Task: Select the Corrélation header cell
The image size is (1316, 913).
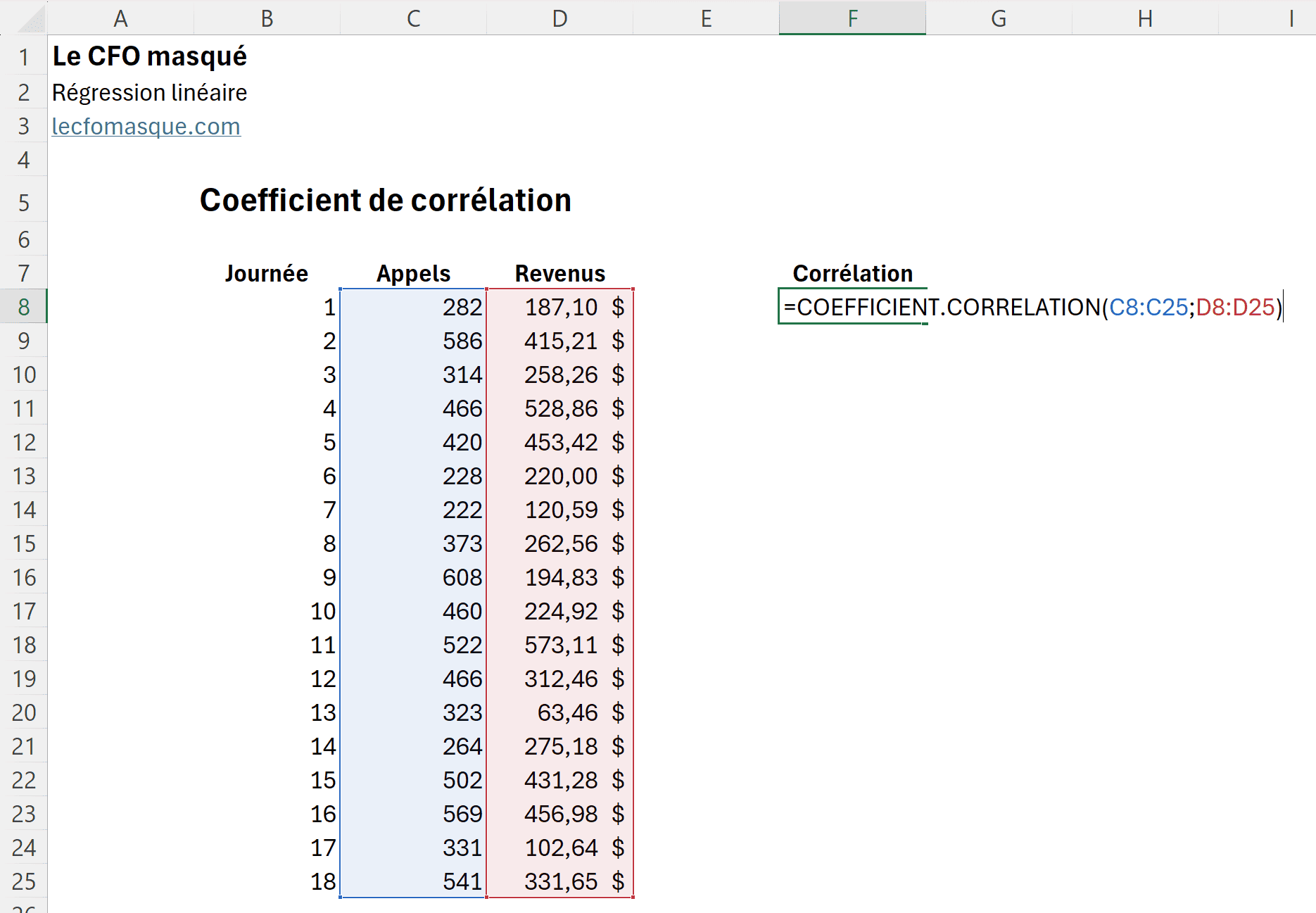Action: (853, 273)
